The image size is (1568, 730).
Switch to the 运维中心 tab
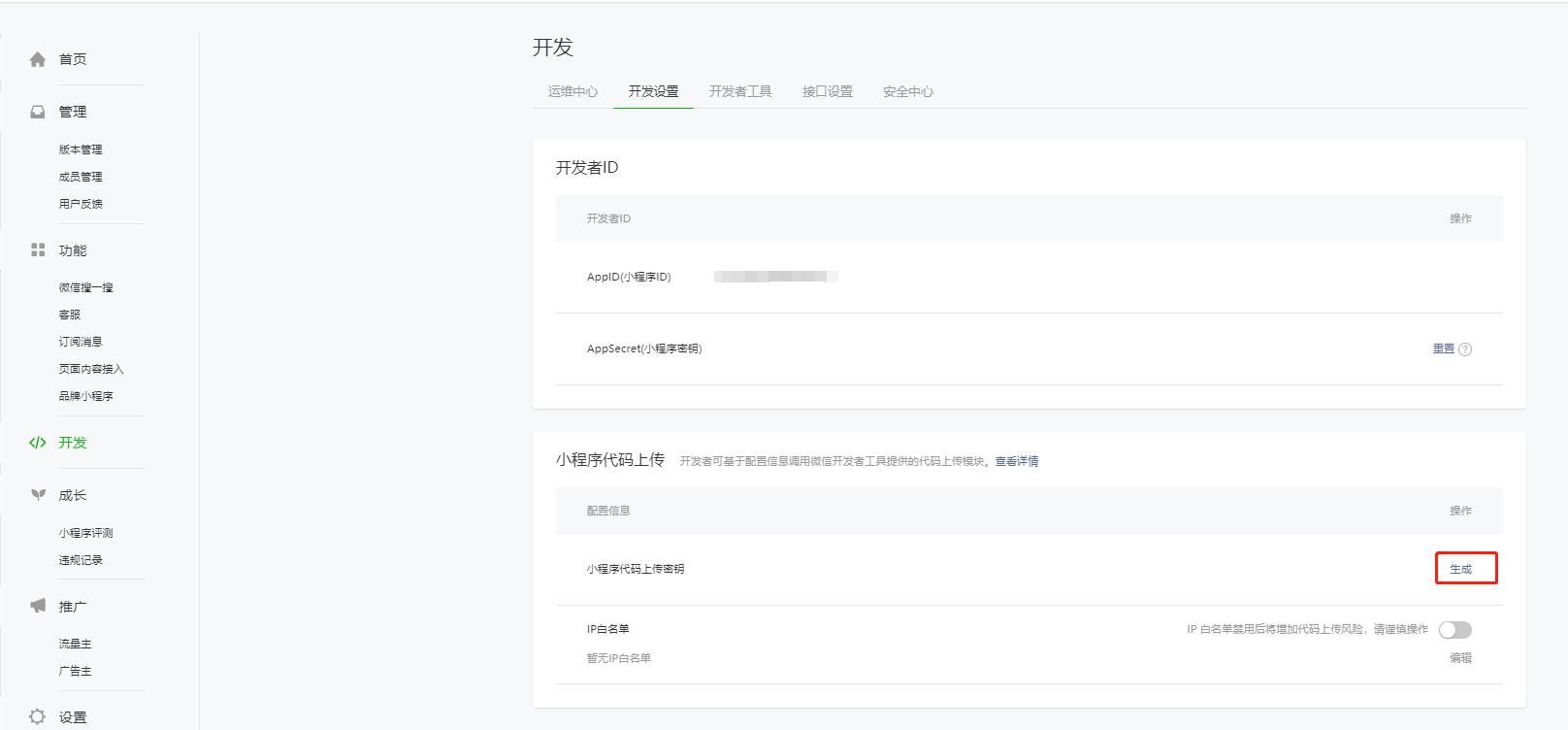(572, 91)
